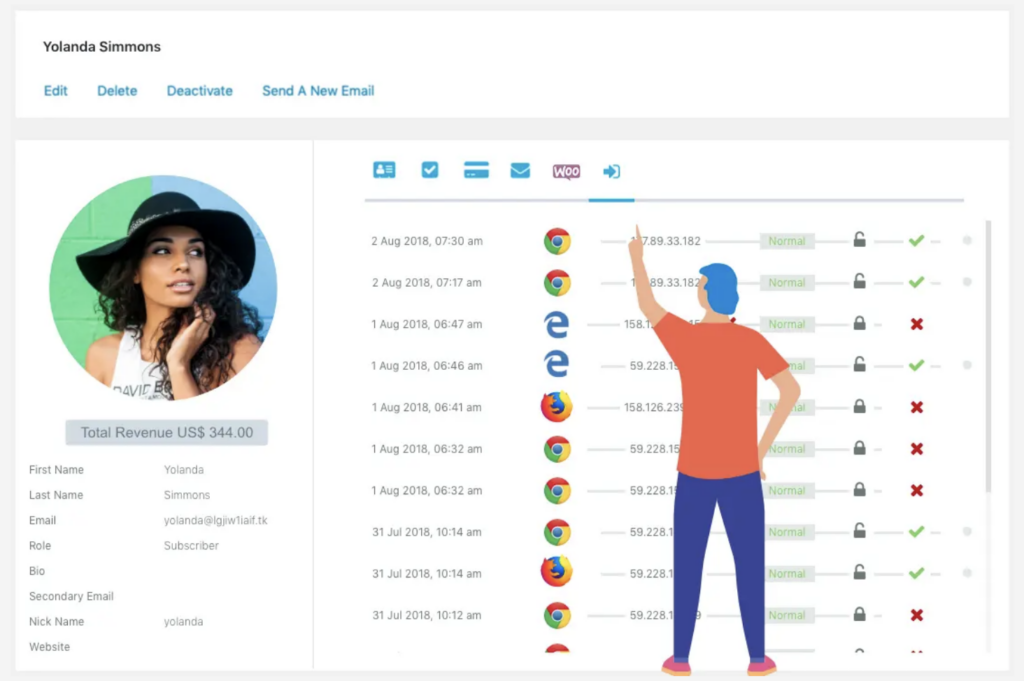Click Yolanda's profile photo
Screen dimensions: 1024x681
[163, 288]
